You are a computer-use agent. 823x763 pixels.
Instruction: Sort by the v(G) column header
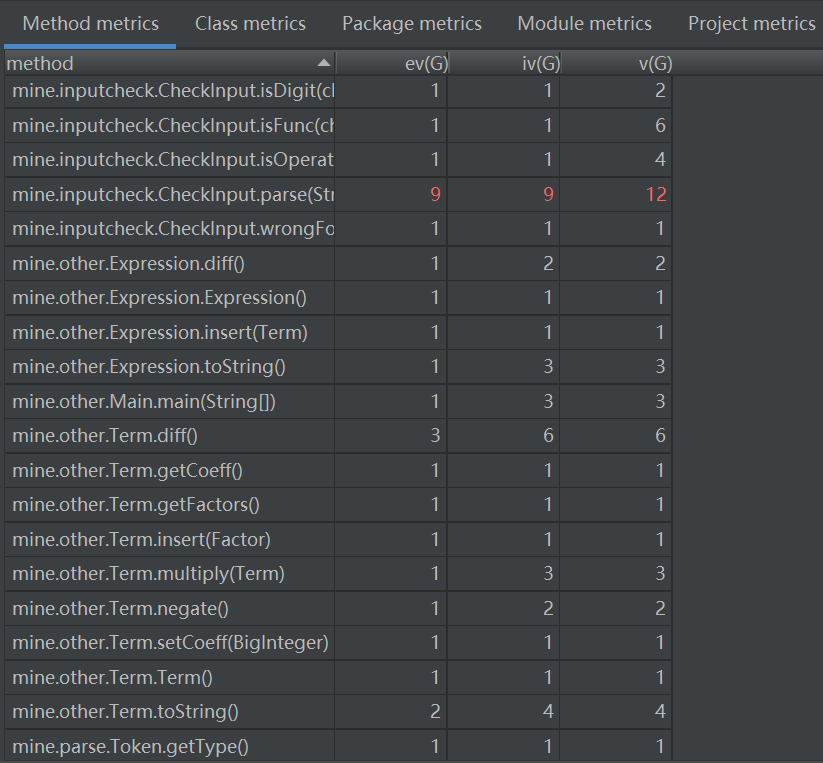click(617, 63)
